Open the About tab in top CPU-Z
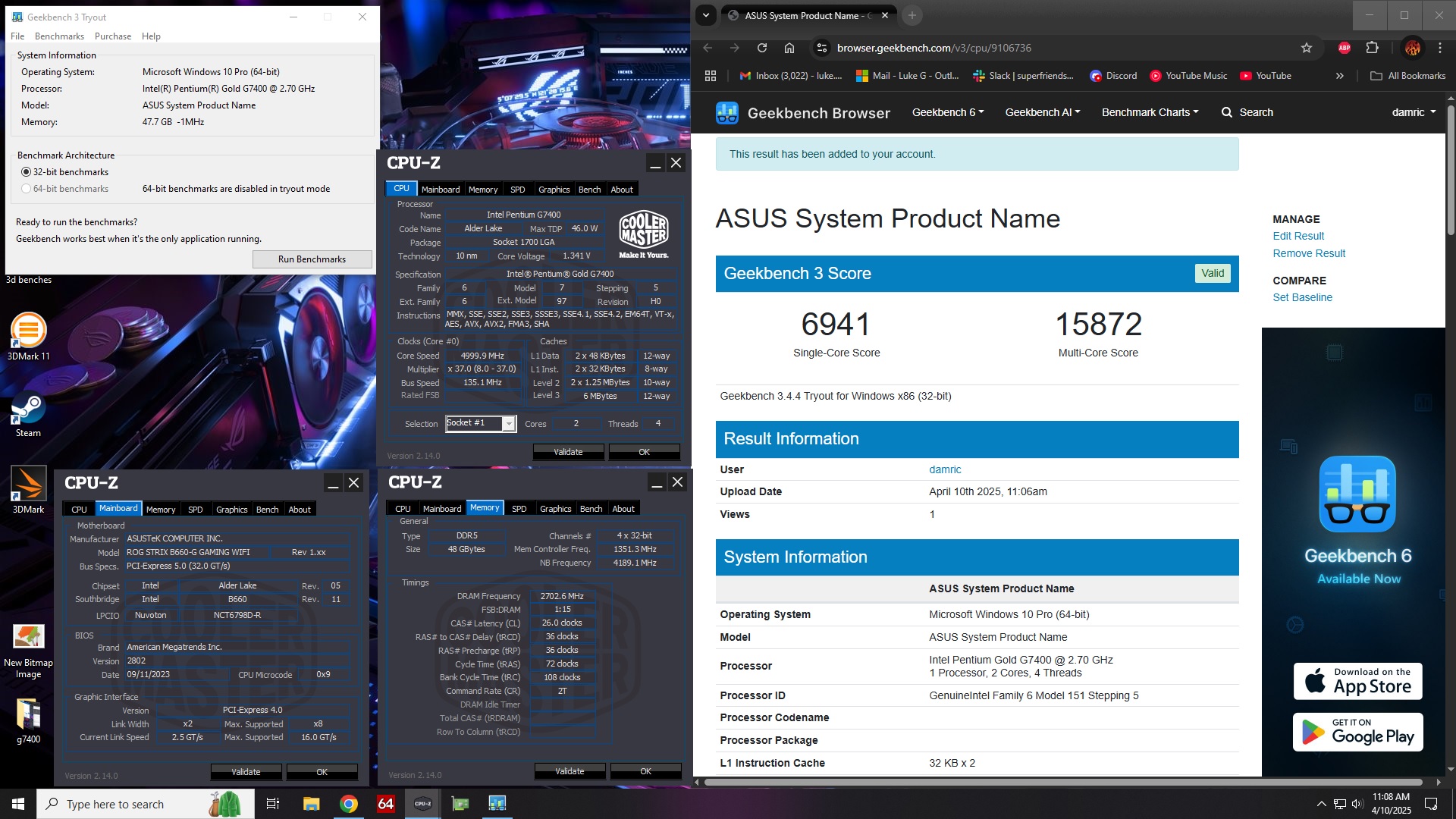1456x819 pixels. 622,190
